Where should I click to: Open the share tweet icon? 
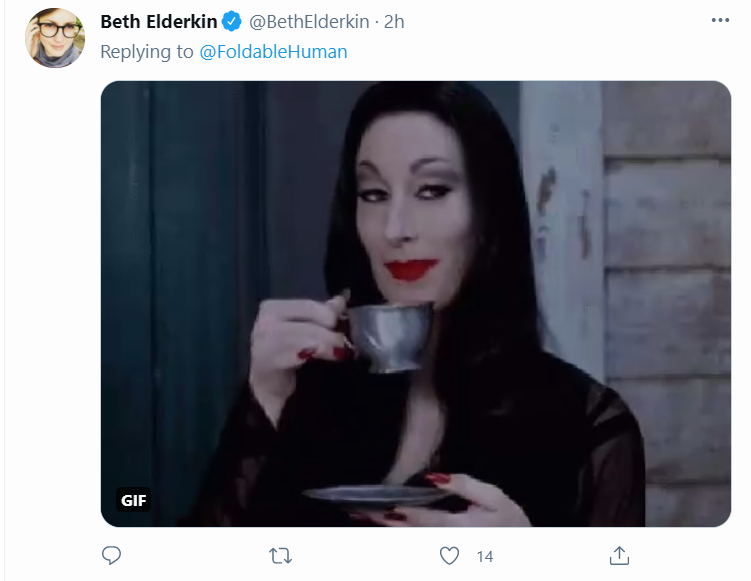tap(619, 556)
